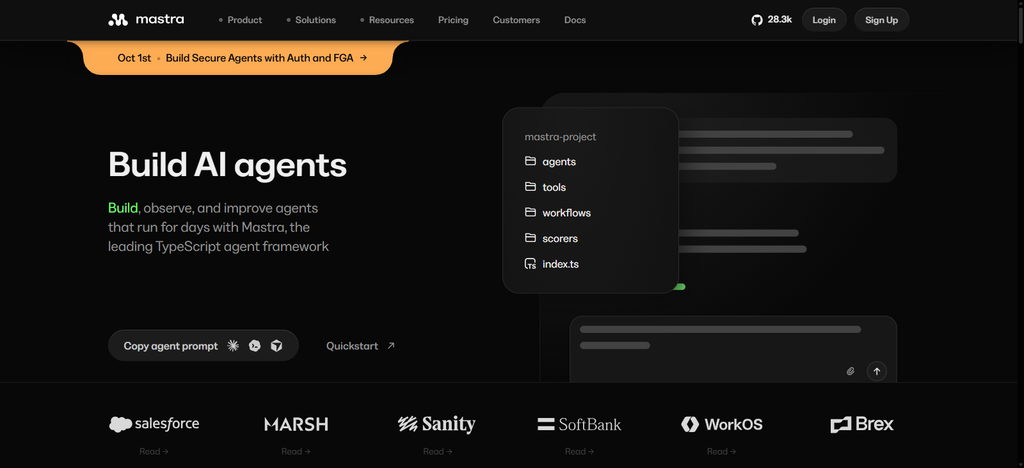Viewport: 1024px width, 468px height.
Task: Click the green Build word in tagline
Action: coord(123,208)
